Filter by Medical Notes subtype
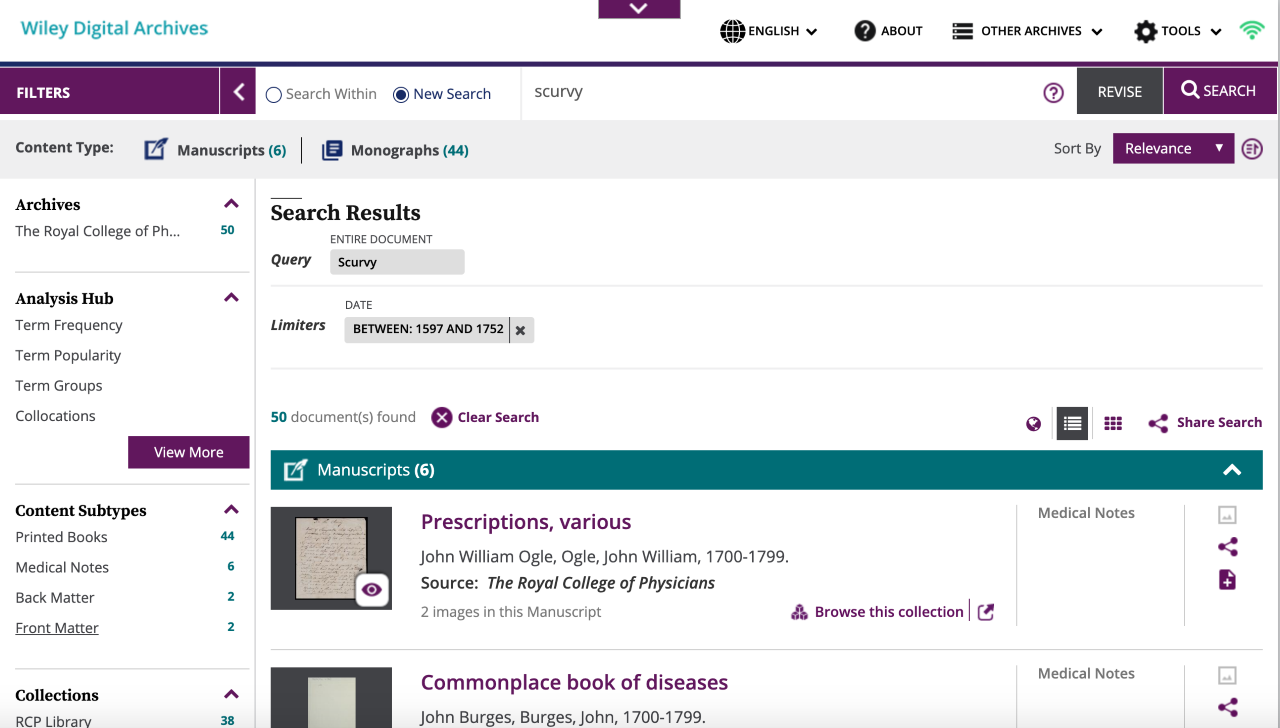 click(x=62, y=567)
